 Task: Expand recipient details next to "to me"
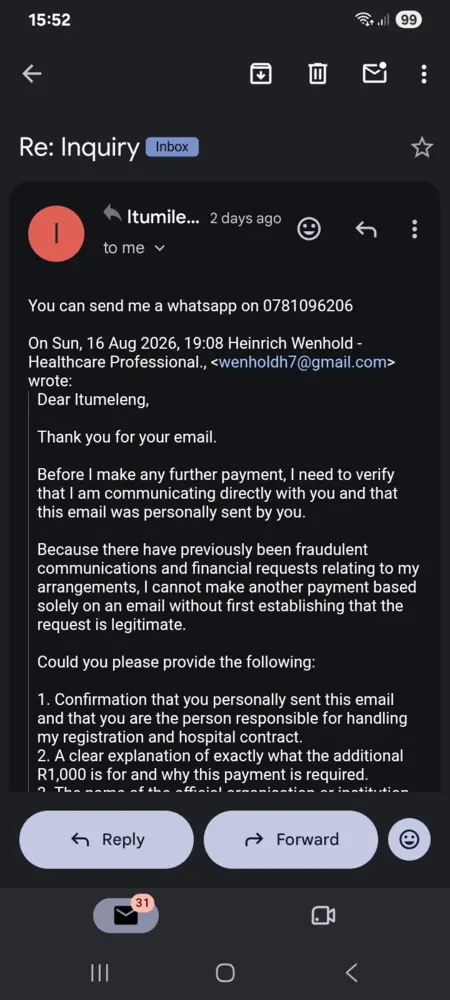[x=159, y=248]
